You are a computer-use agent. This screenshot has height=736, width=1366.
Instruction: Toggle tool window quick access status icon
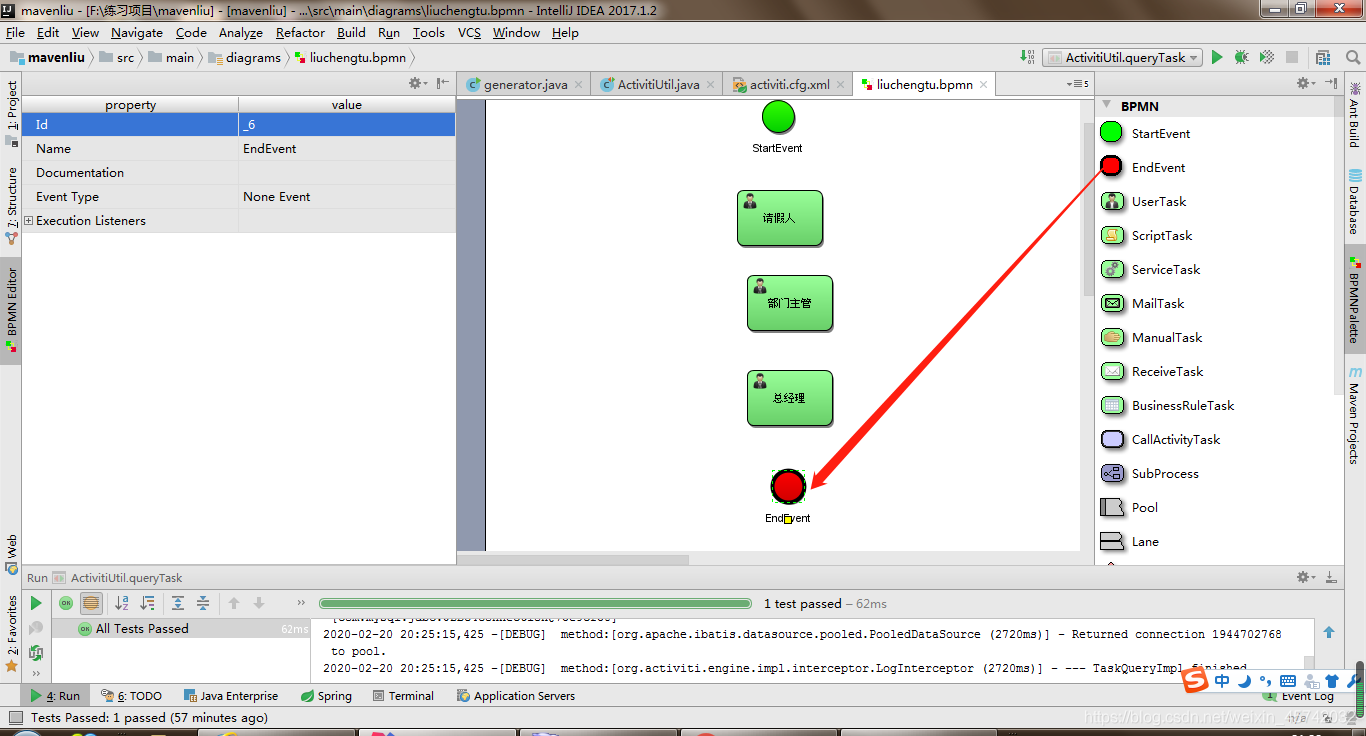point(14,717)
